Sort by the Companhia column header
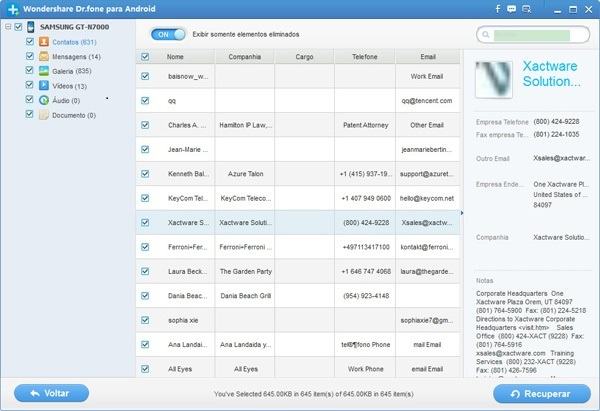This screenshot has width=600, height=411. pyautogui.click(x=245, y=57)
